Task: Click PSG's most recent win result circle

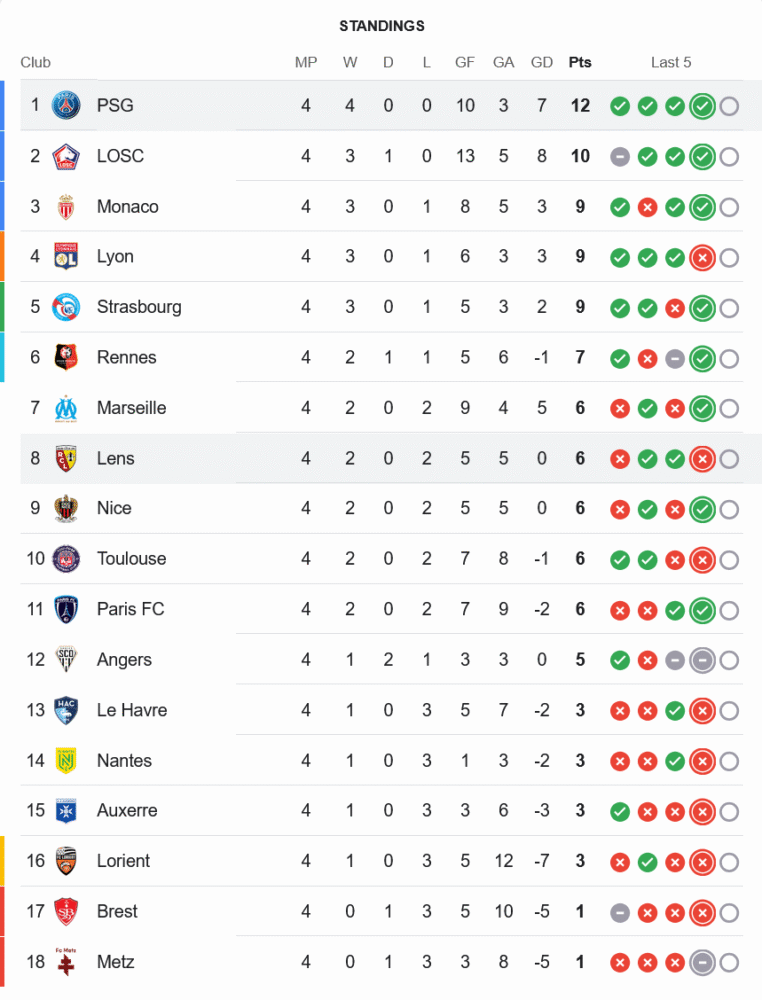Action: point(702,106)
